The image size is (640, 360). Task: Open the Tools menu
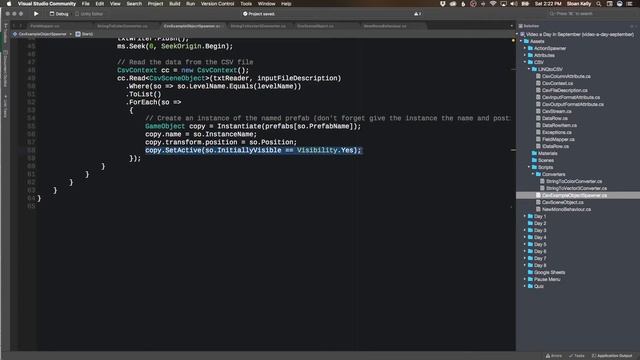[246, 4]
